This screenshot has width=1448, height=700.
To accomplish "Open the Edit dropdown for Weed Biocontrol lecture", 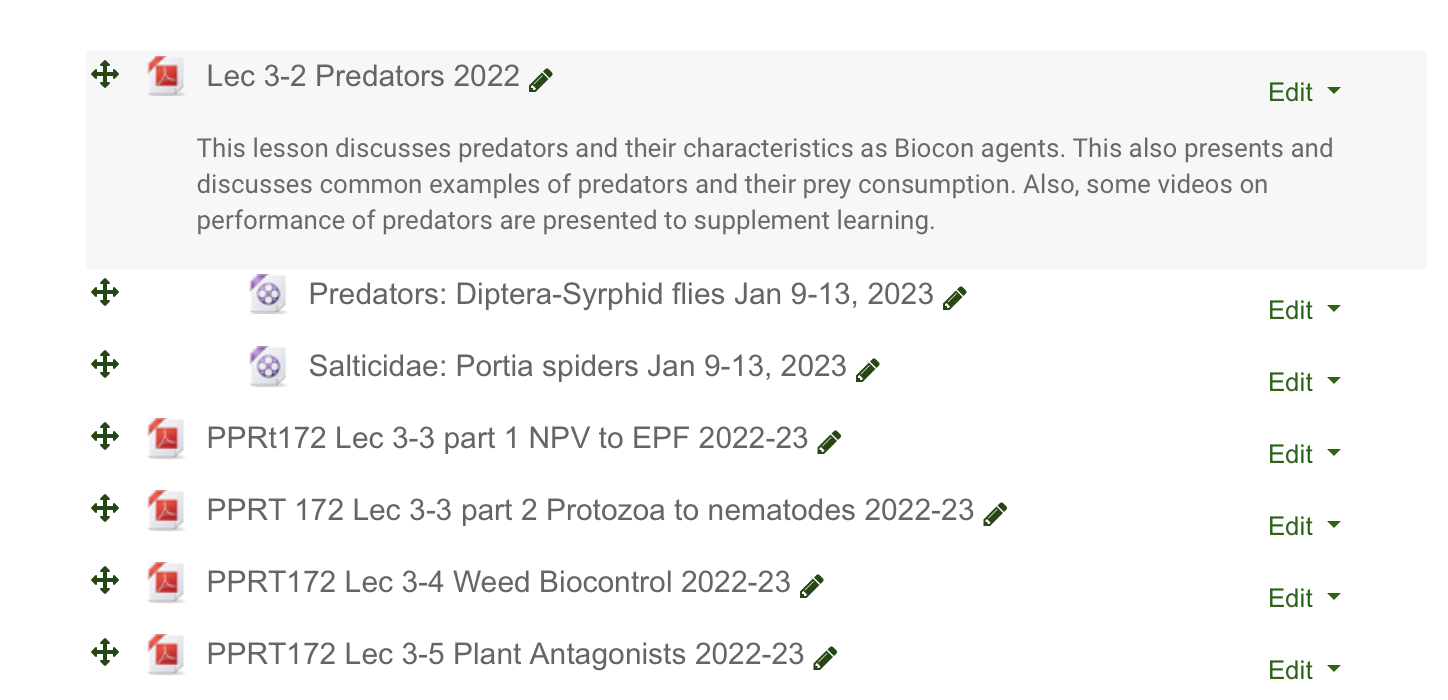I will [1303, 598].
